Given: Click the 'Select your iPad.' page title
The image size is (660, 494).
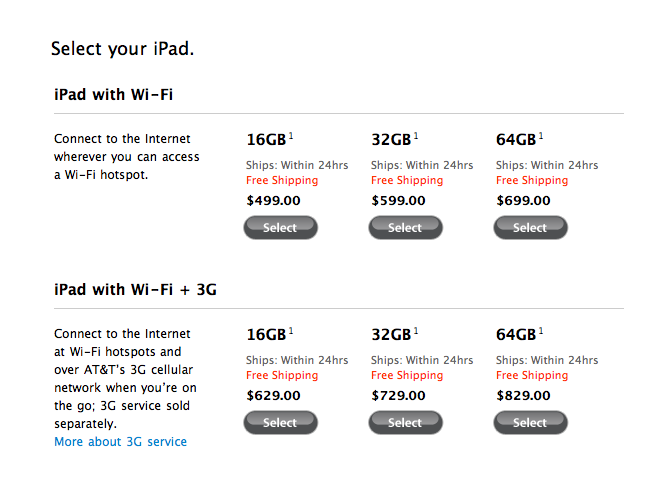Looking at the screenshot, I should pyautogui.click(x=122, y=48).
